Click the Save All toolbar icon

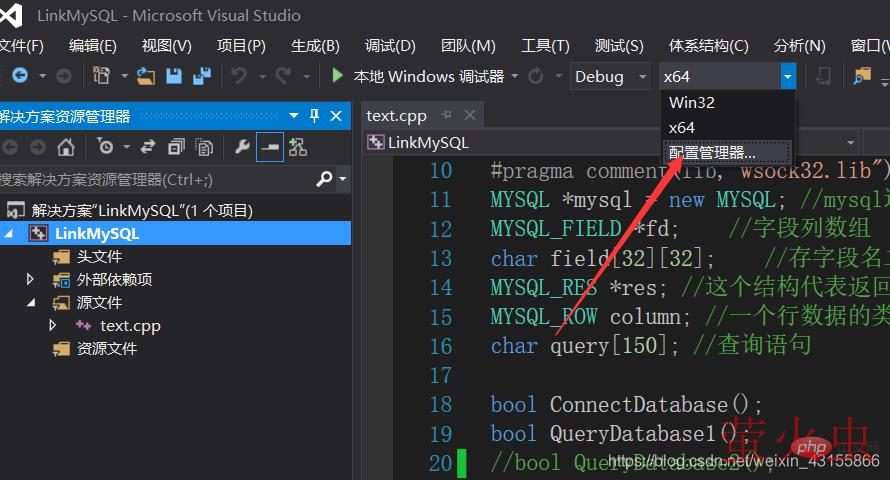pos(202,76)
